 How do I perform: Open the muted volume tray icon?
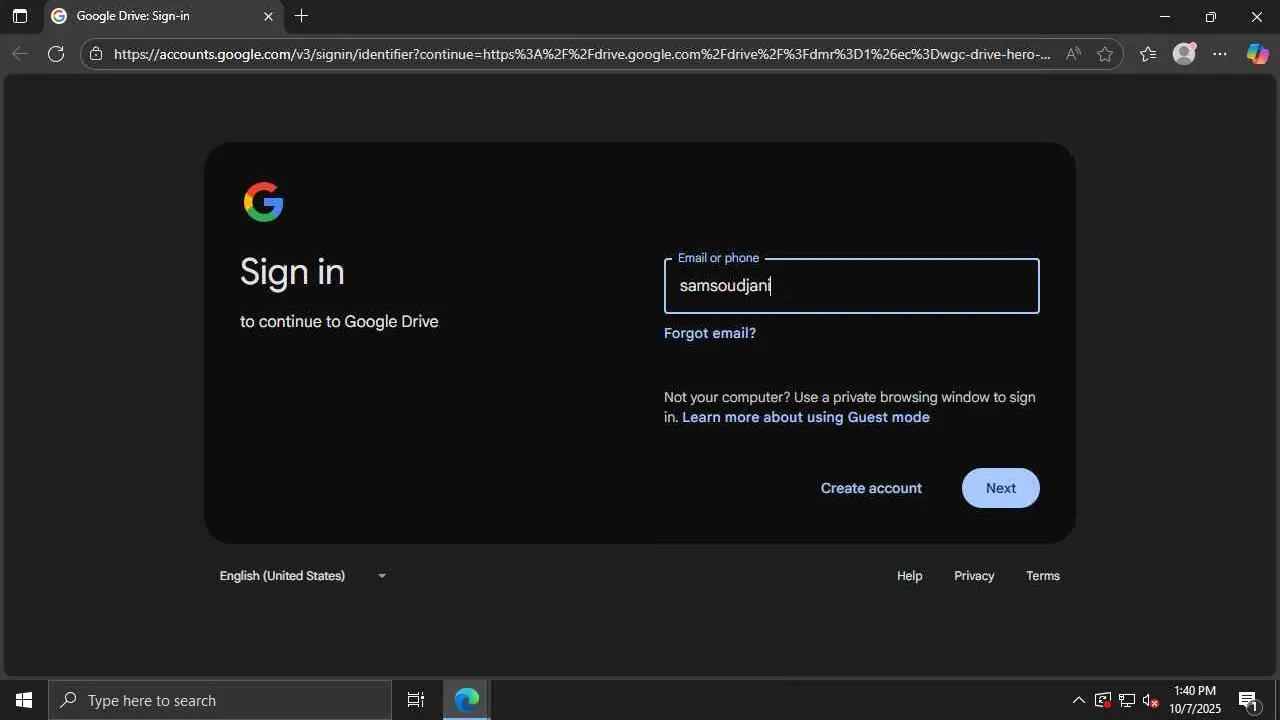point(1151,700)
